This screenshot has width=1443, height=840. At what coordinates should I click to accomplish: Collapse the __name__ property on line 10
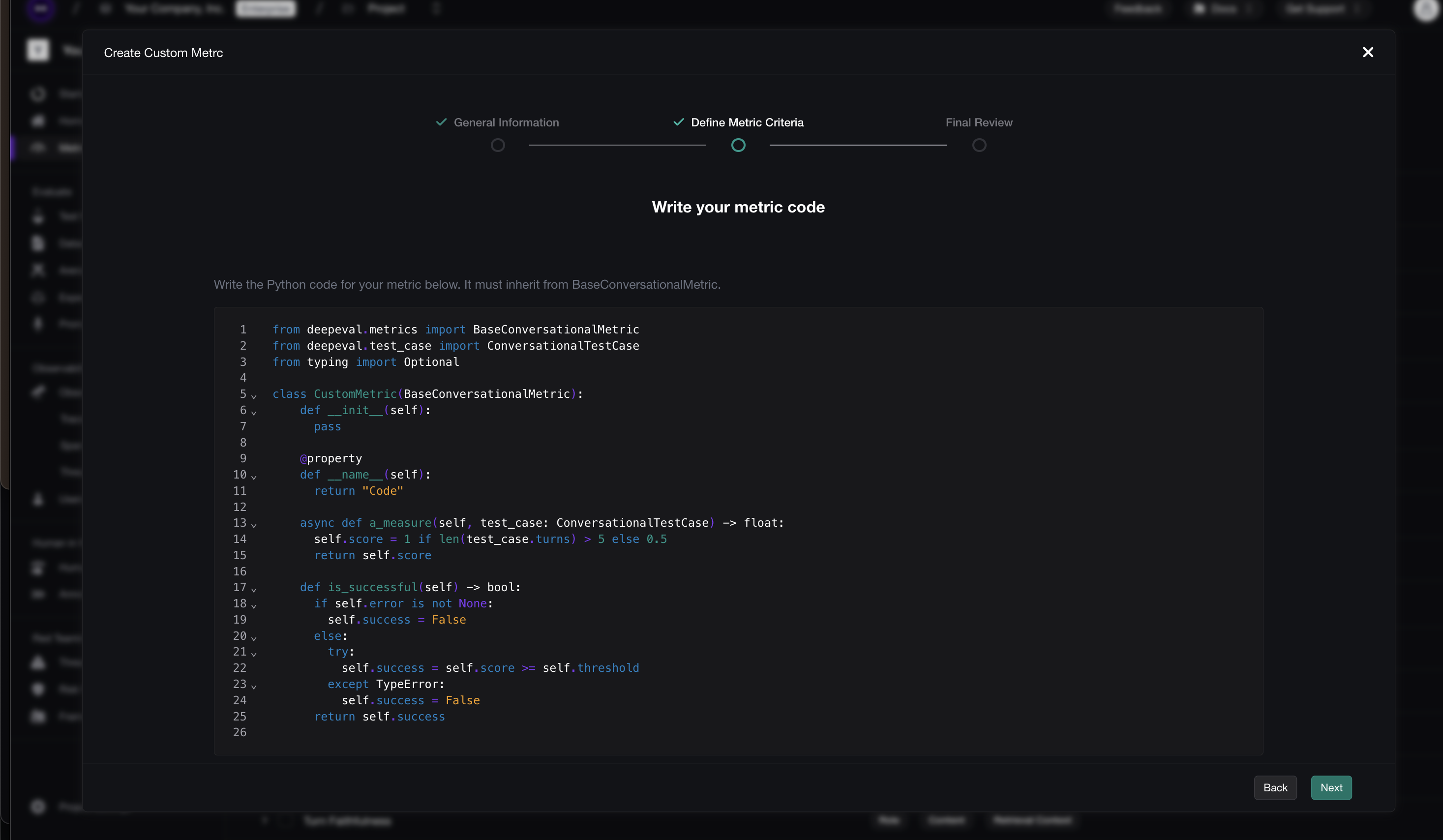tap(254, 477)
